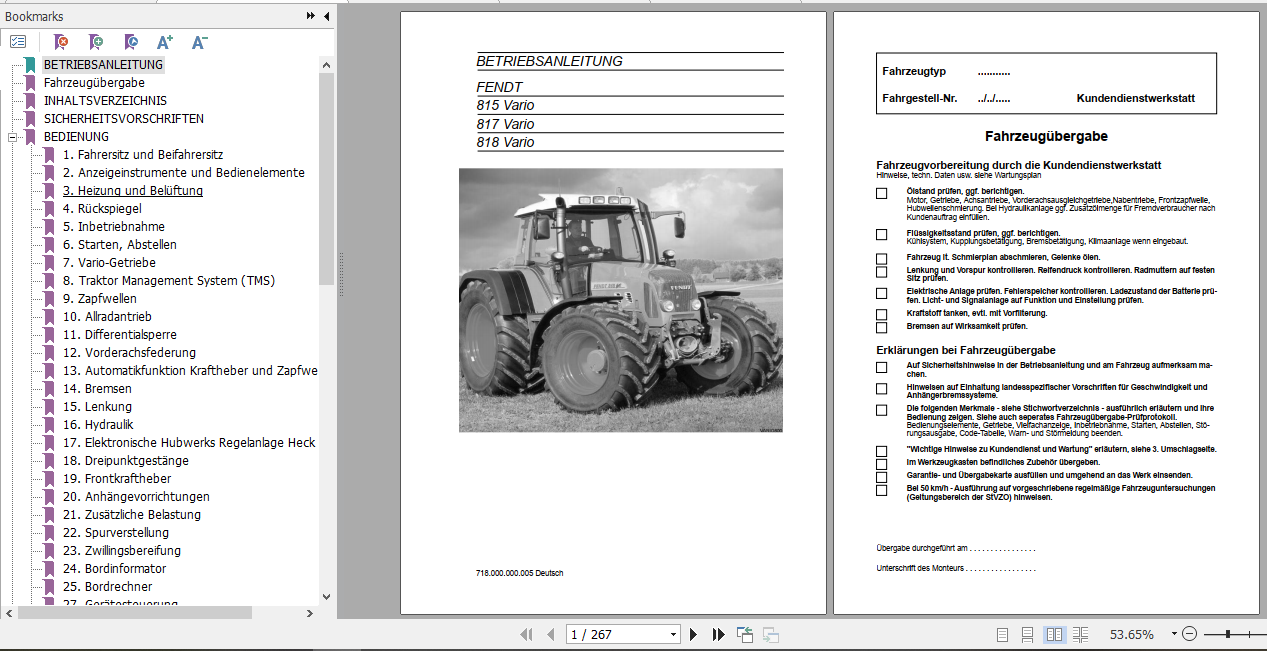Click the bookmarks list scroll-up arrow

click(326, 65)
